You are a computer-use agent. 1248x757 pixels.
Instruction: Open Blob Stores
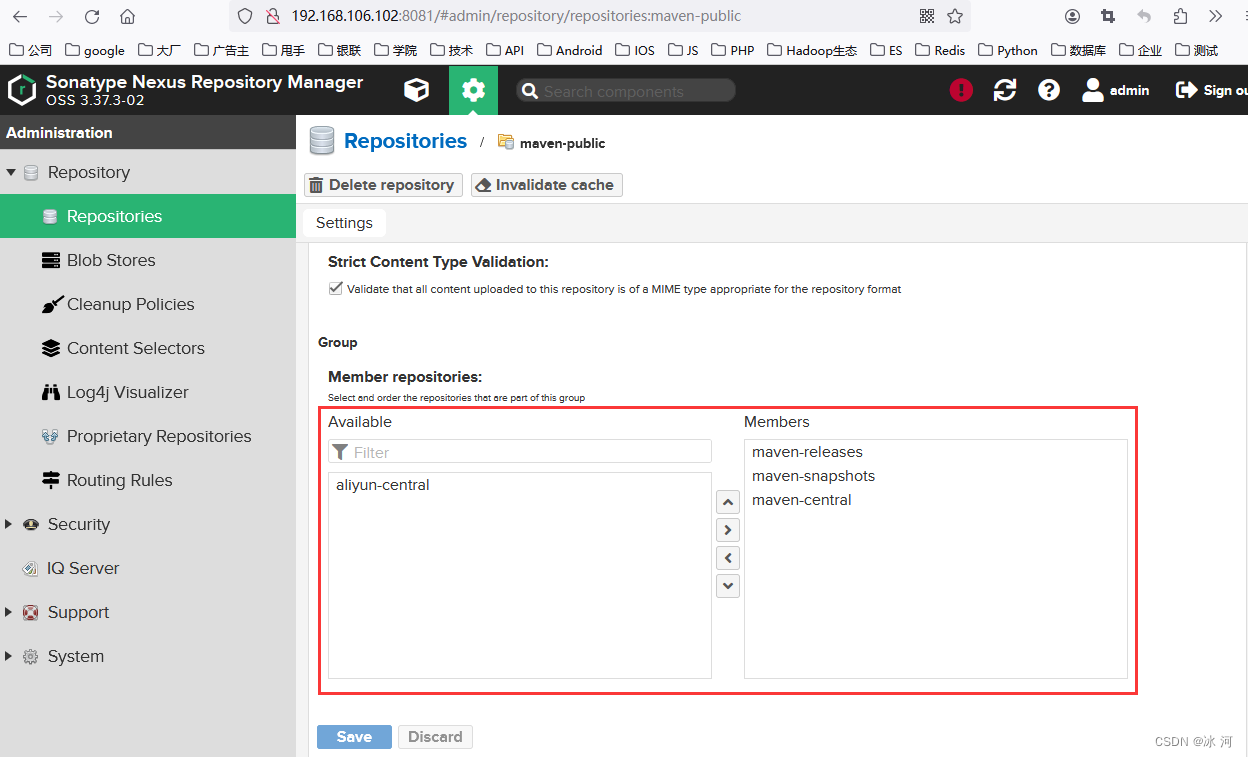[x=148, y=260]
